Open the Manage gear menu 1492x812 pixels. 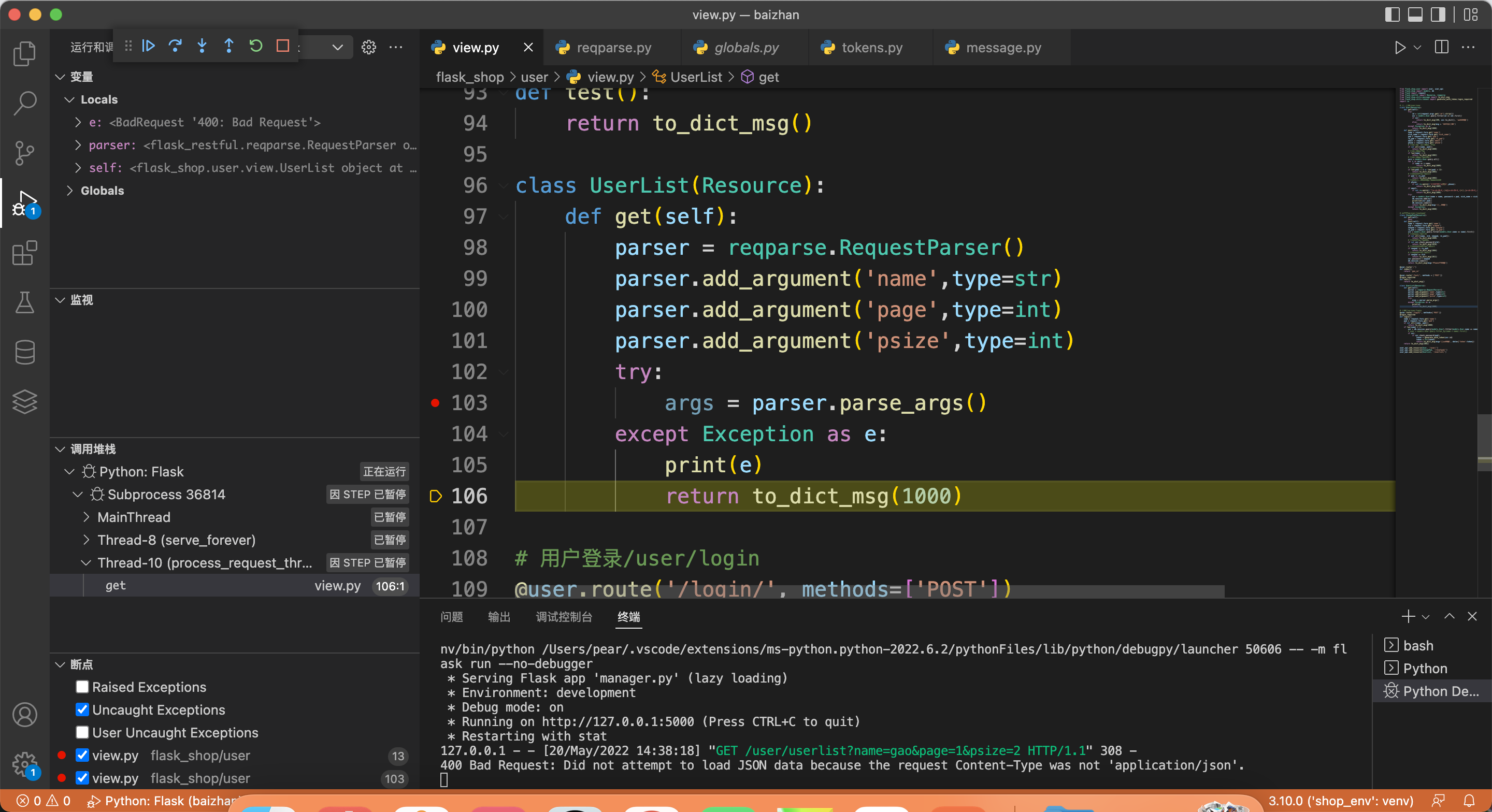click(24, 764)
